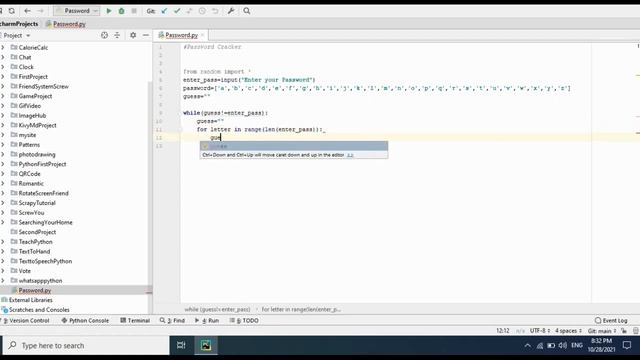Open the Project view dropdown
Viewport: 640px width, 360px height.
point(17,36)
